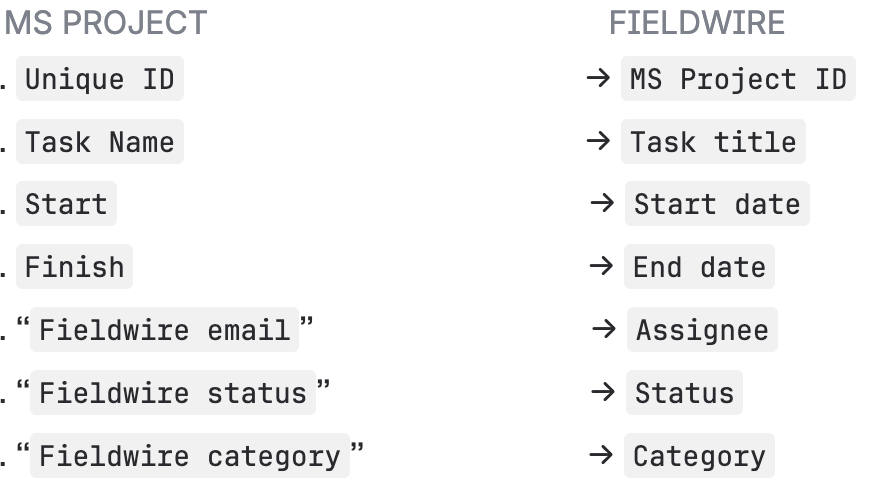The image size is (882, 502).
Task: Select the Task Name field chip
Action: coord(100,142)
